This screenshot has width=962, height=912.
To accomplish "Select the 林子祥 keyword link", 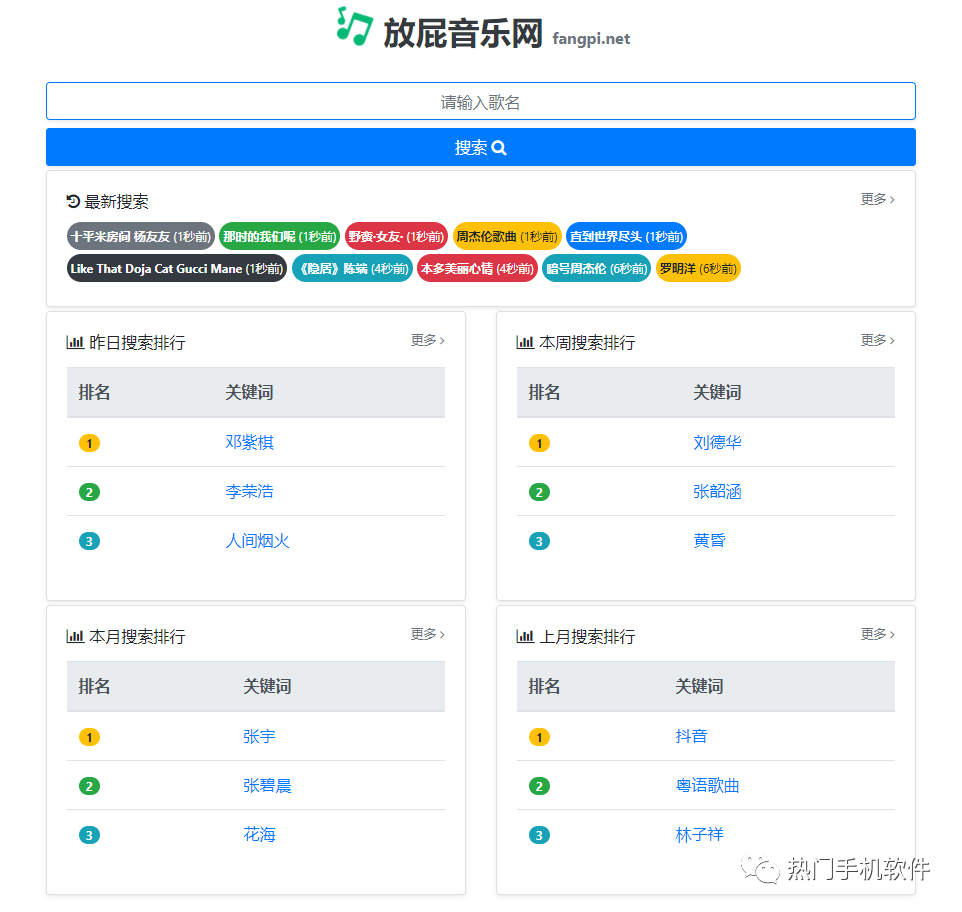I will click(x=699, y=834).
